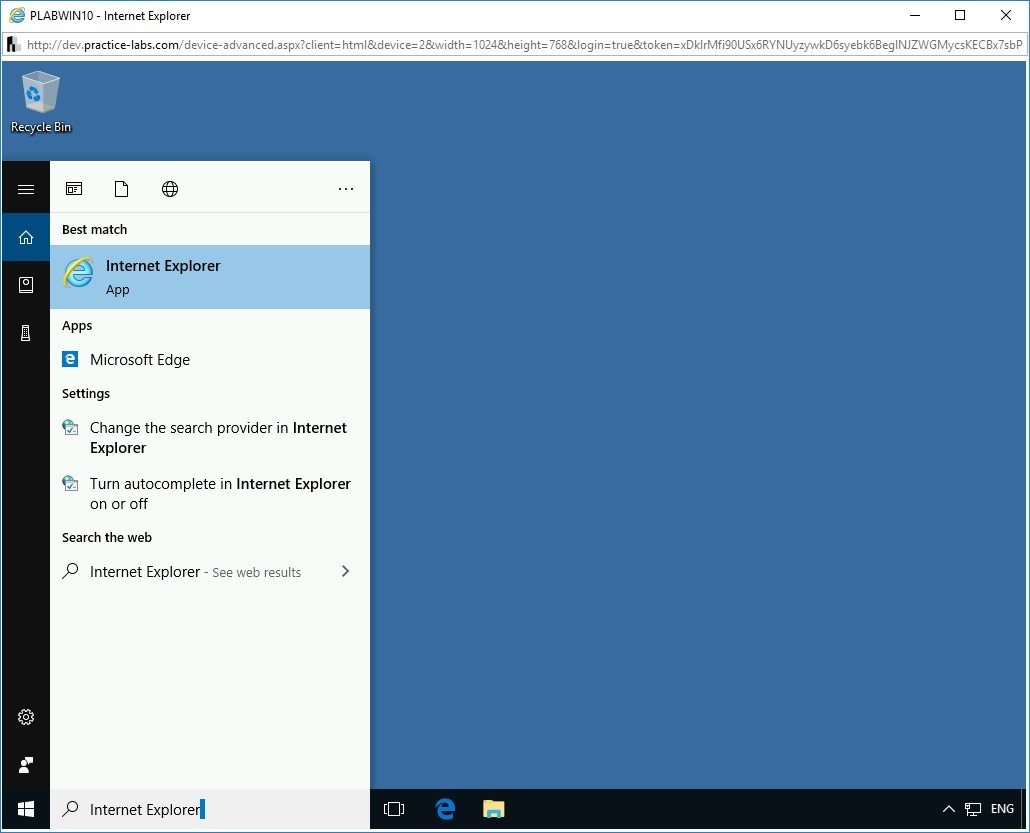Choose the Web search filter globe icon
This screenshot has height=833, width=1030.
[170, 188]
